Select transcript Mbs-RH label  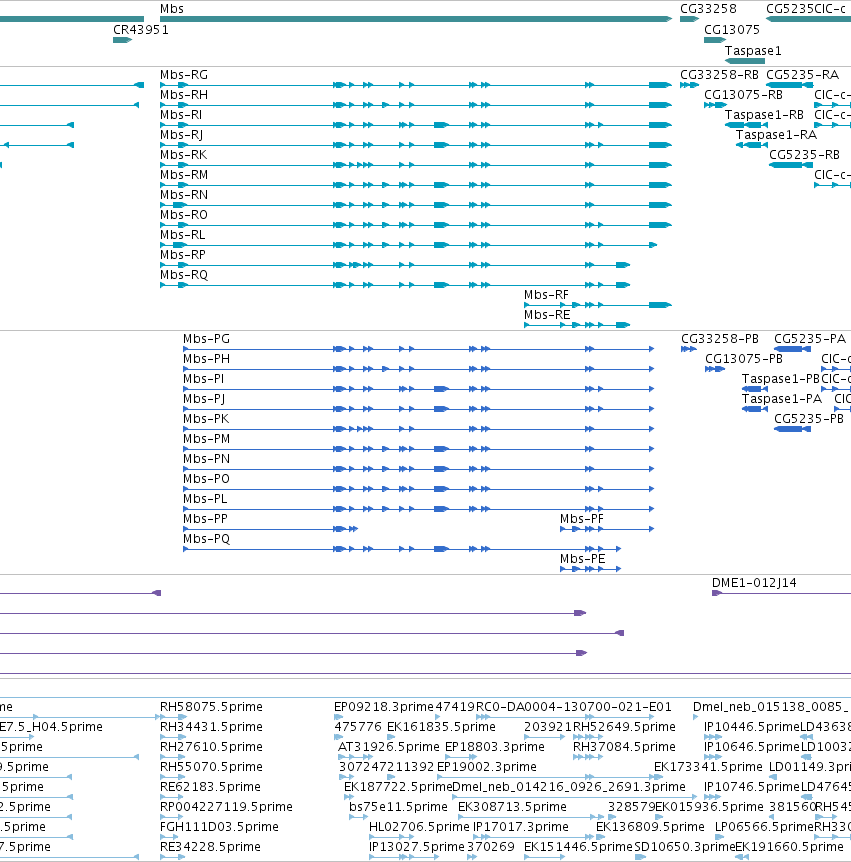(184, 95)
